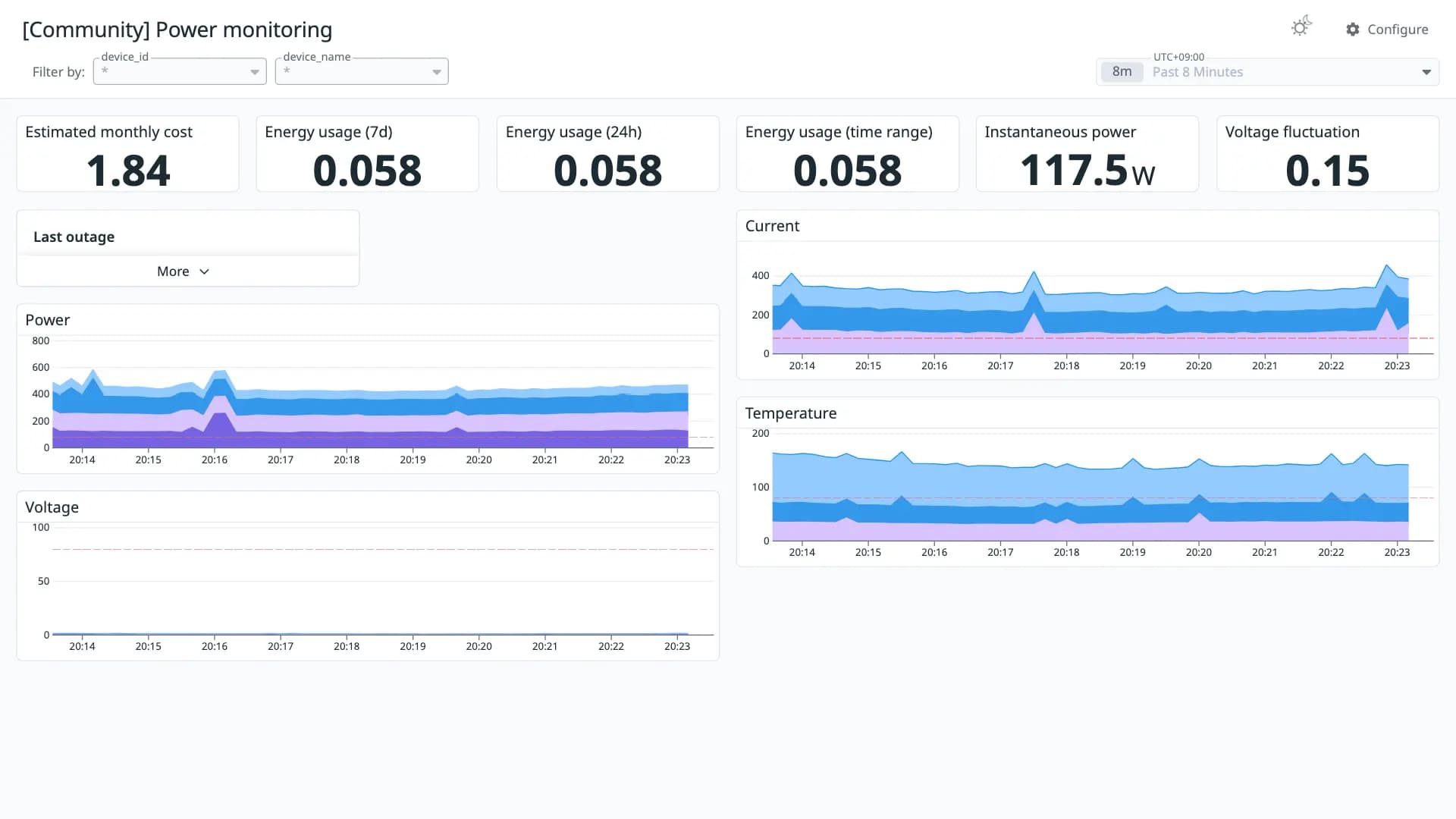
Task: Click the 20:20 tick on the Temperature graph
Action: [x=1198, y=552]
